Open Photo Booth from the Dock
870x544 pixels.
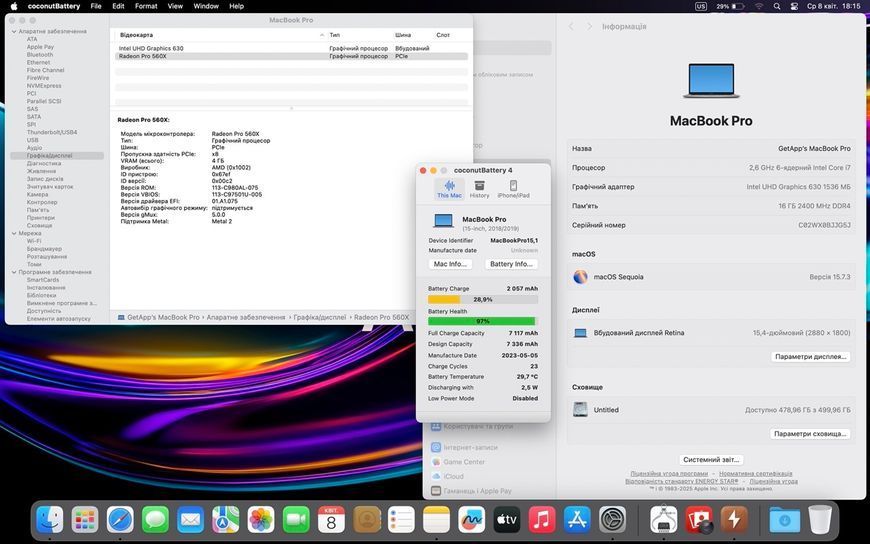(699, 520)
